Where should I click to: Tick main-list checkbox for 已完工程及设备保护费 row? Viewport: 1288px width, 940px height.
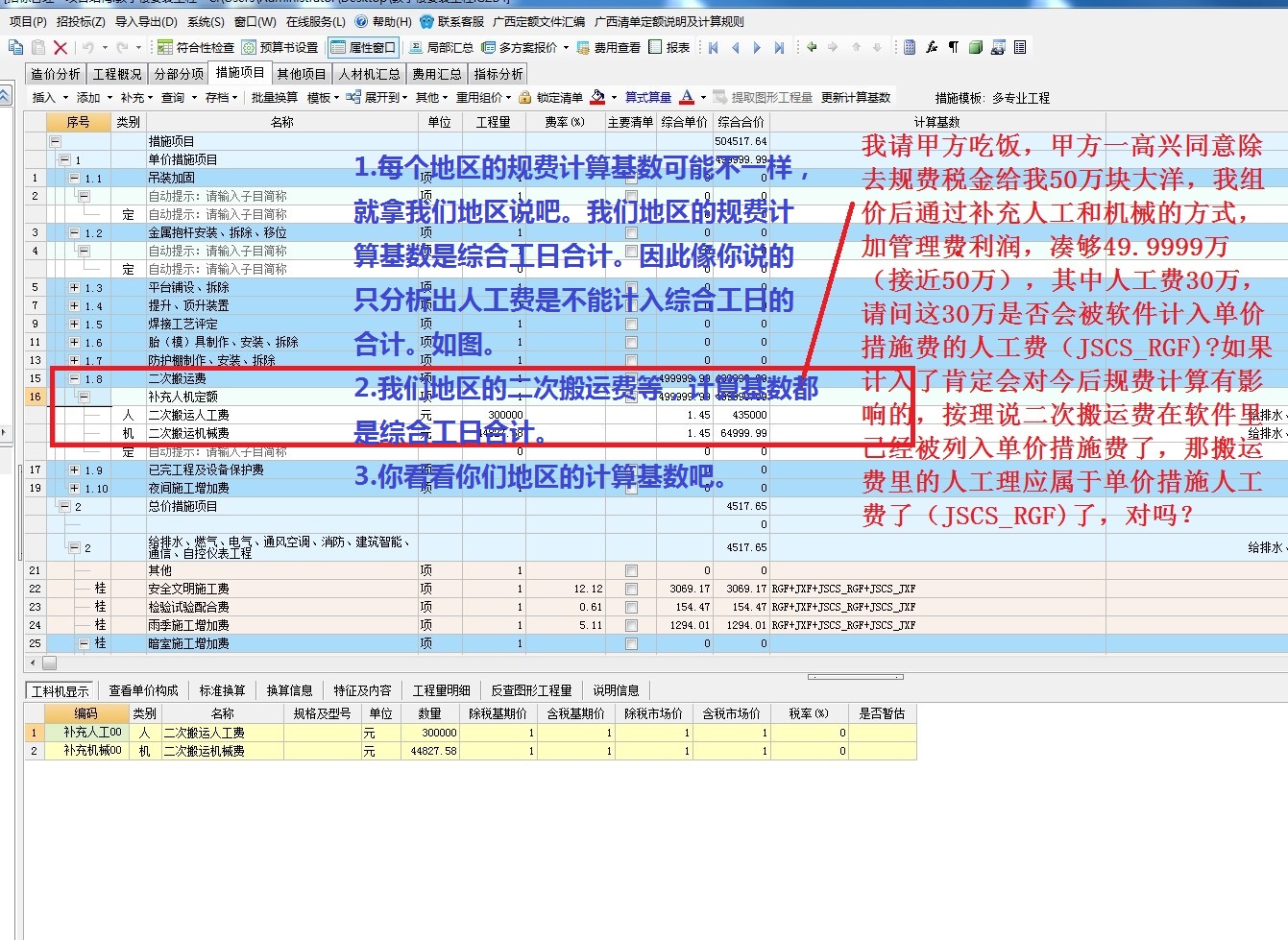[x=631, y=470]
